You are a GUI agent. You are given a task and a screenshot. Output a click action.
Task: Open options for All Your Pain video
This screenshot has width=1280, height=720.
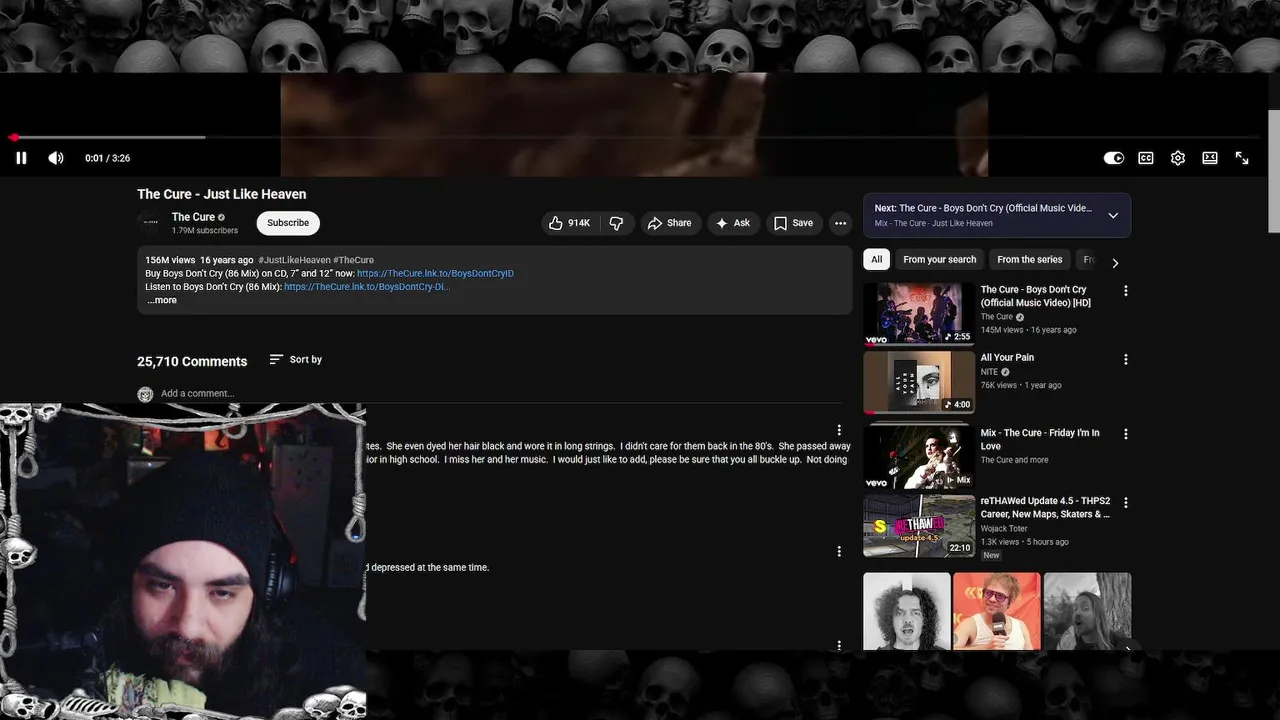[x=1125, y=359]
